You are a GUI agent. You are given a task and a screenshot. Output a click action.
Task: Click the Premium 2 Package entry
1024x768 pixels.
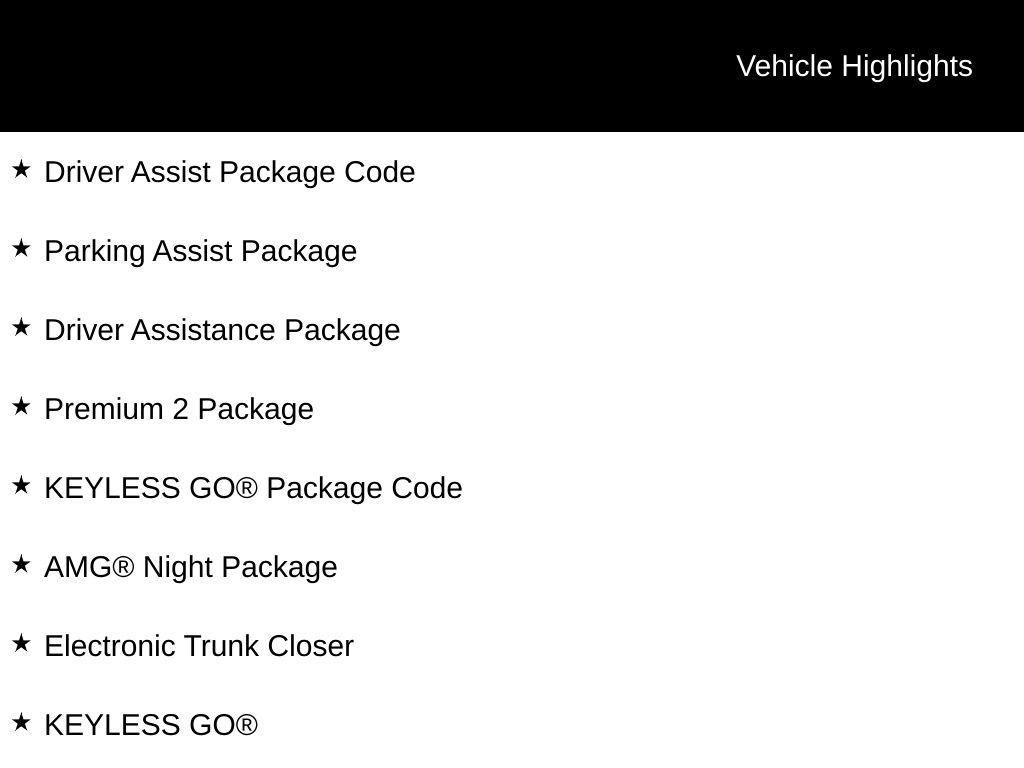(179, 409)
